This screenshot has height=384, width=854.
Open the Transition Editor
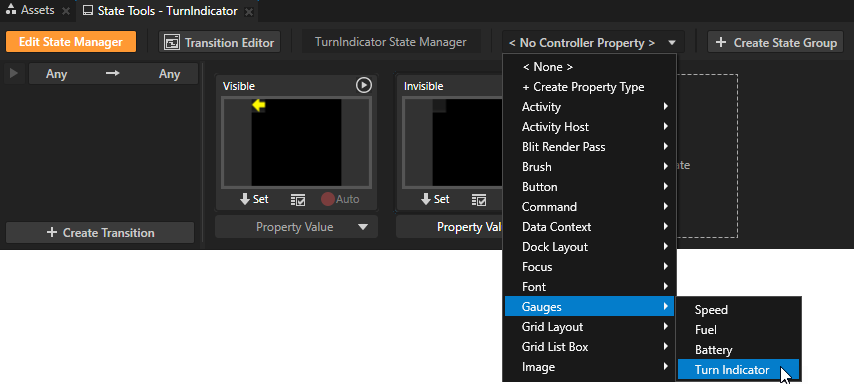(x=219, y=42)
